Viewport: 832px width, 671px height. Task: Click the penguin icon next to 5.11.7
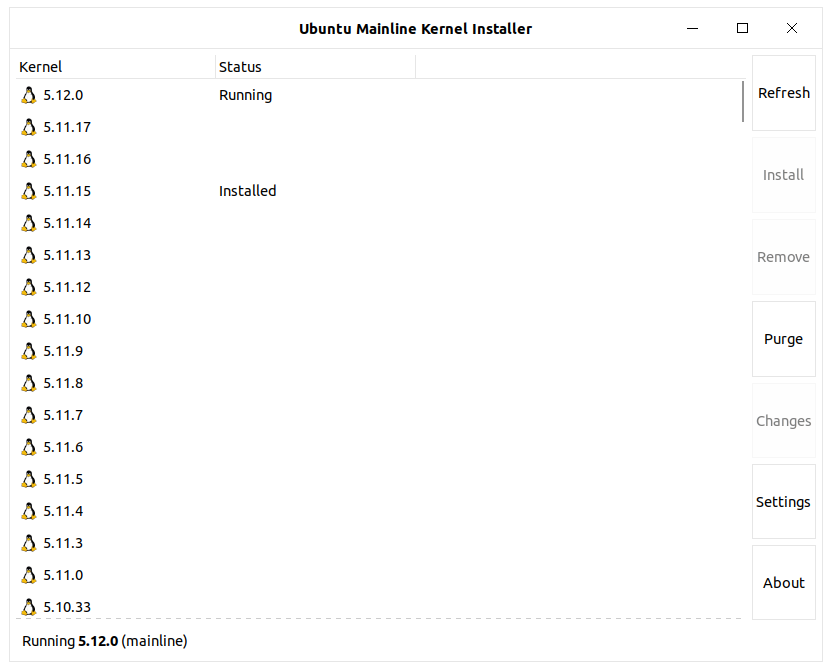pos(29,415)
